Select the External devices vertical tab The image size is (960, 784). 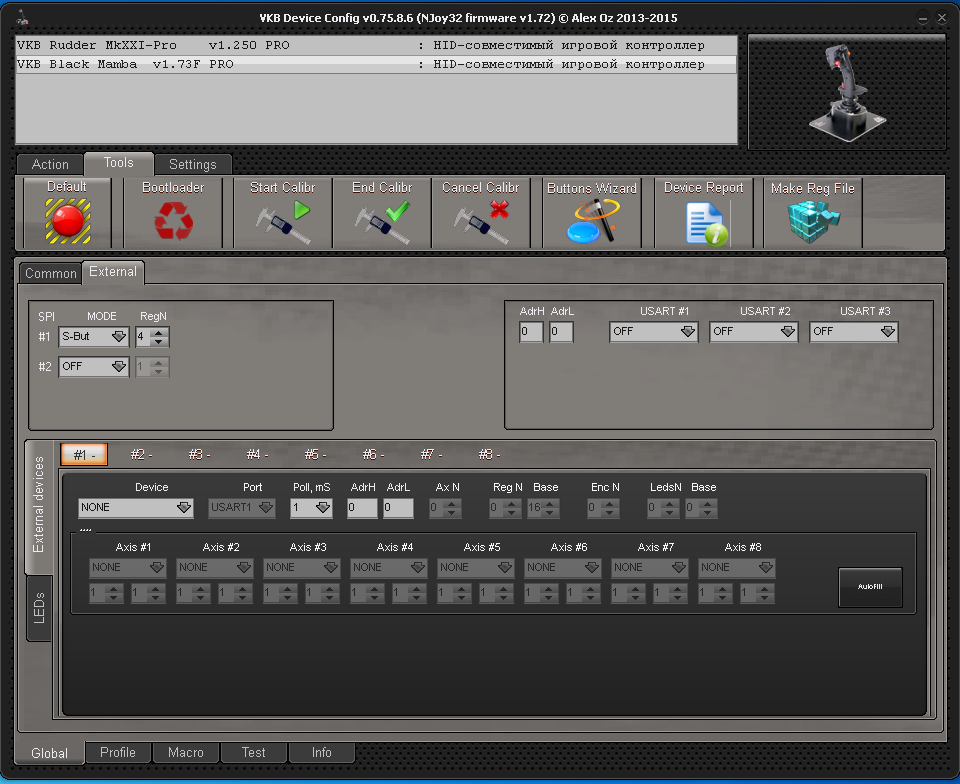coord(39,505)
